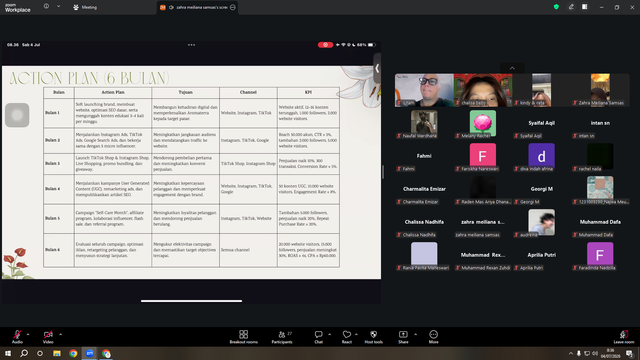Click the three dots atop shared screen
Viewport: 640px width, 360px height.
pos(191,45)
